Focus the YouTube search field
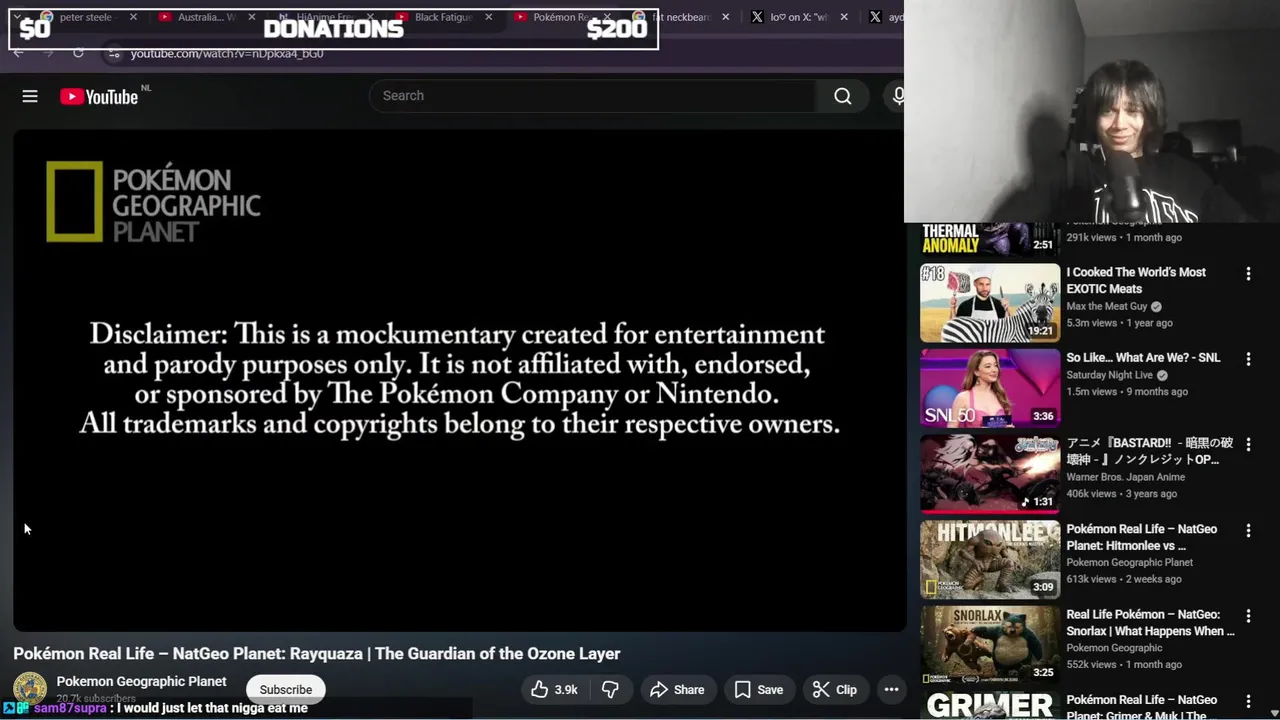This screenshot has width=1280, height=720. [x=593, y=96]
